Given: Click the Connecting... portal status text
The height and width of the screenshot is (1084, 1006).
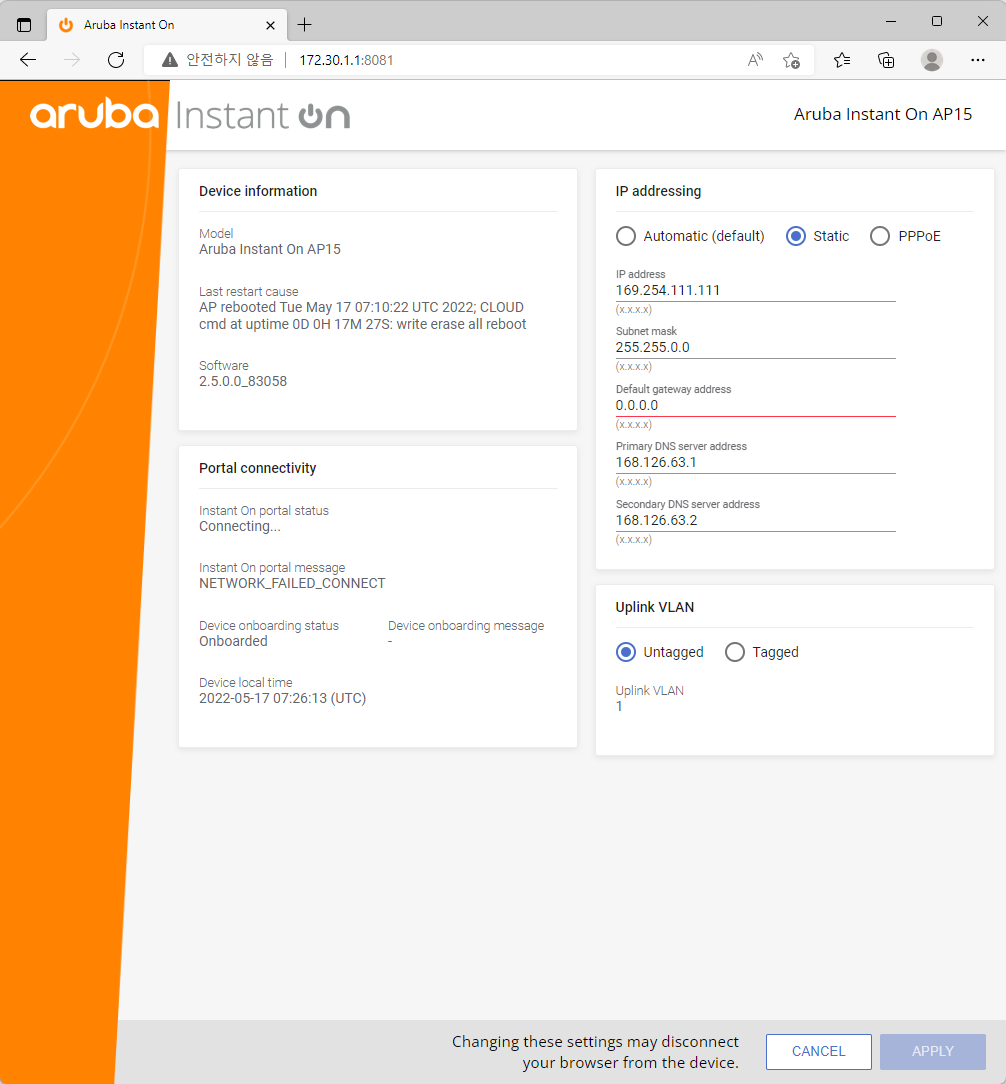Looking at the screenshot, I should 240,526.
